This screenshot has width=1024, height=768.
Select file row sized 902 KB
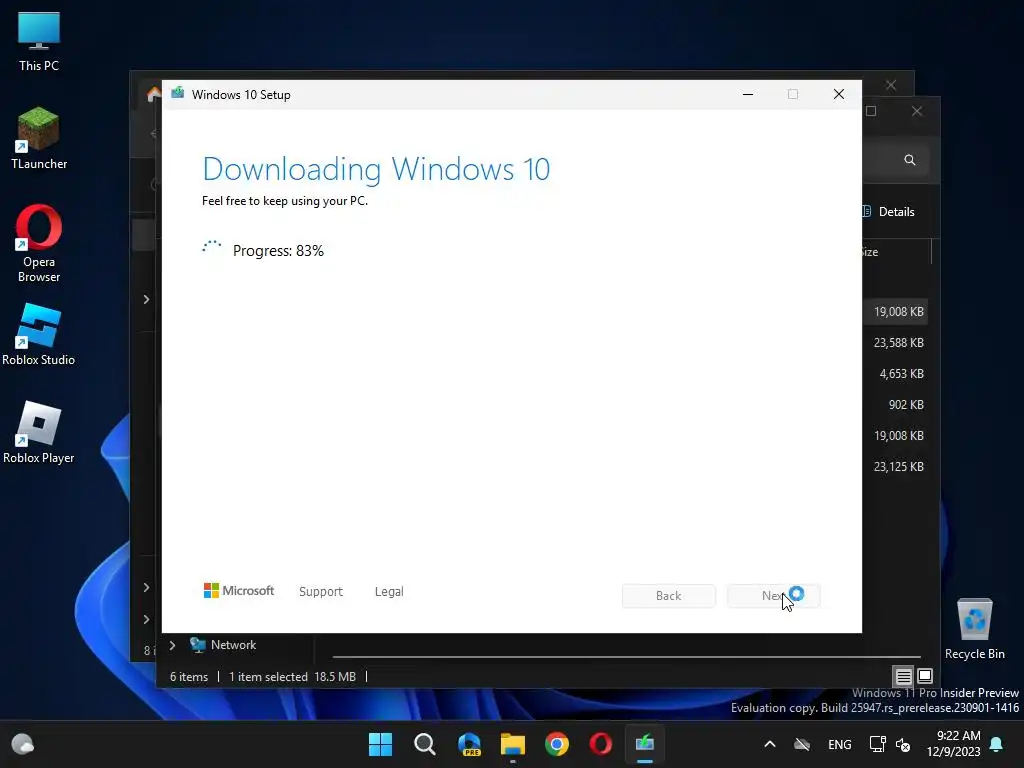click(x=906, y=405)
